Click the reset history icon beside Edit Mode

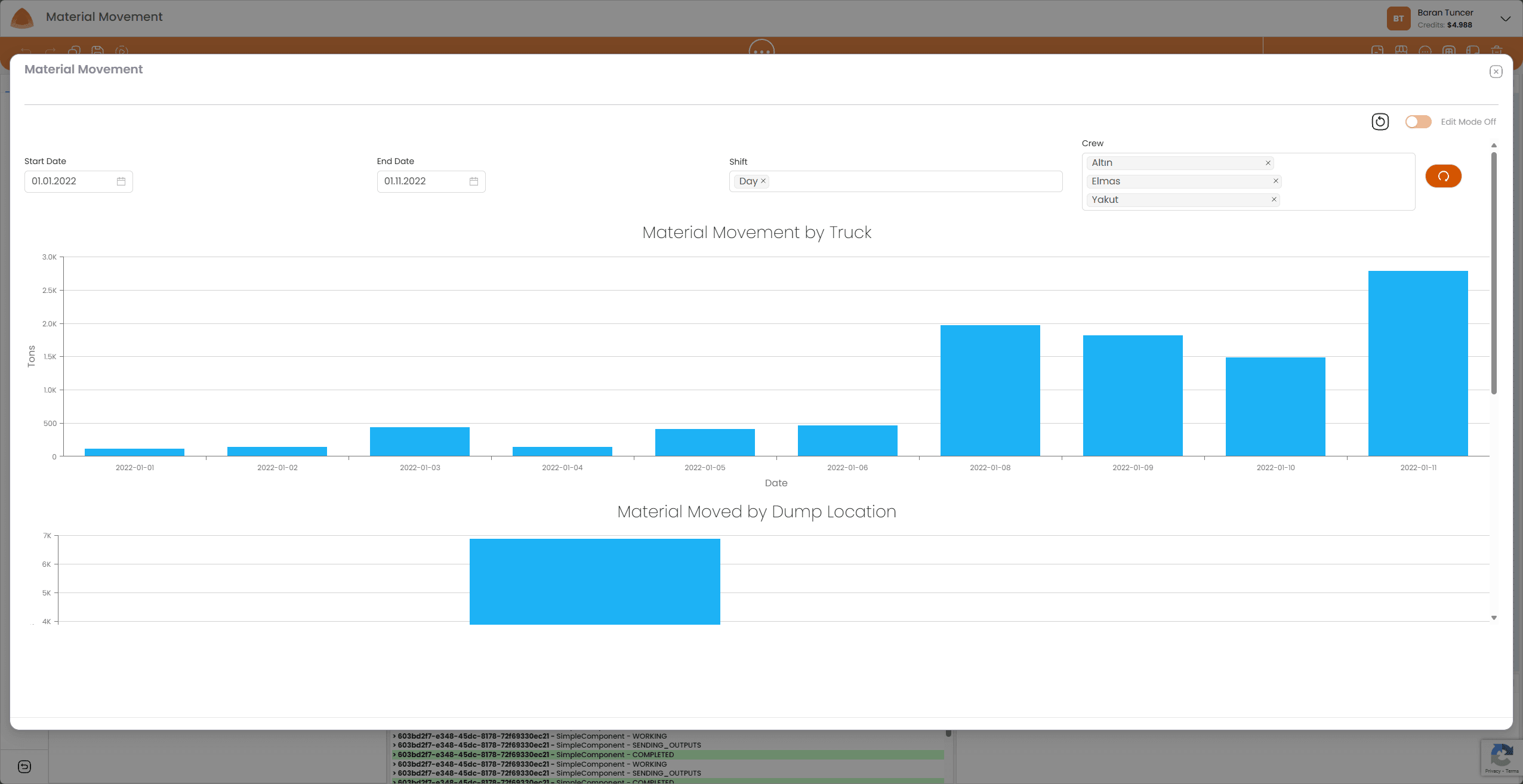1380,121
